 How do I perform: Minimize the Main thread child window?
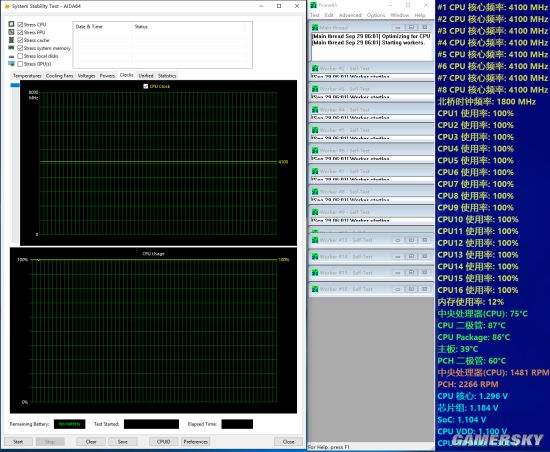point(397,27)
